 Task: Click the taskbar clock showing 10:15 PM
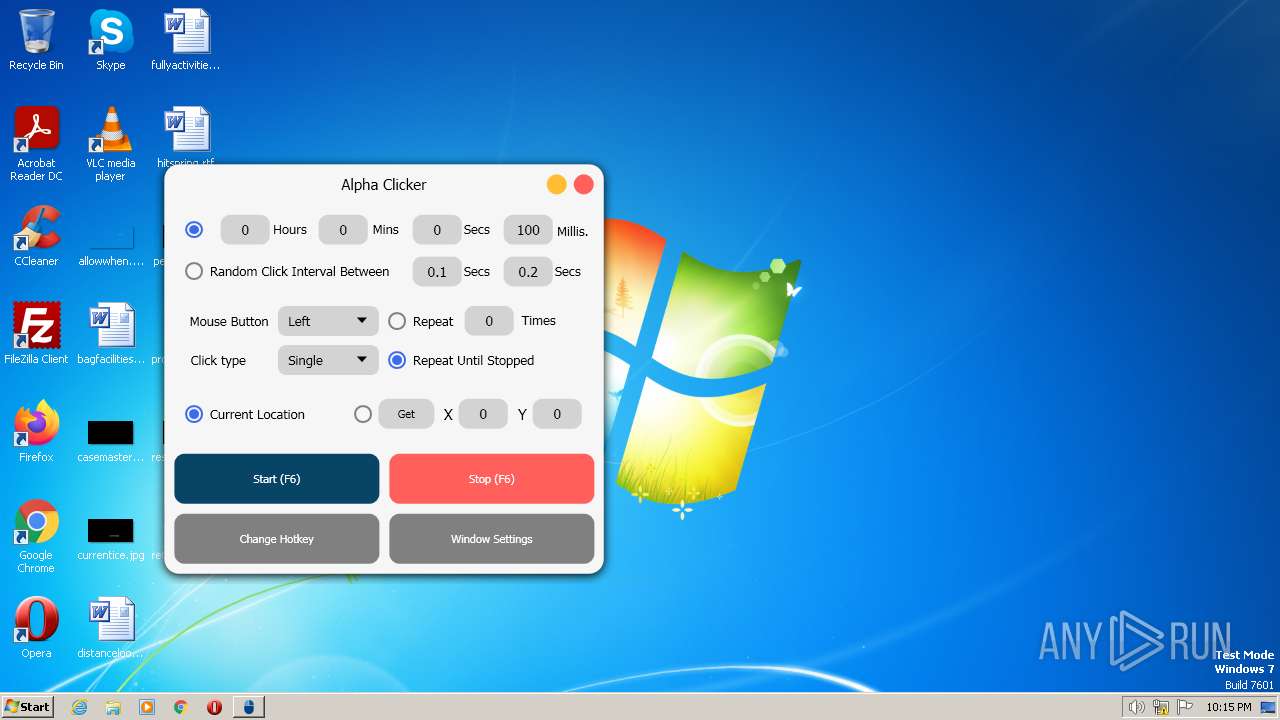point(1228,707)
